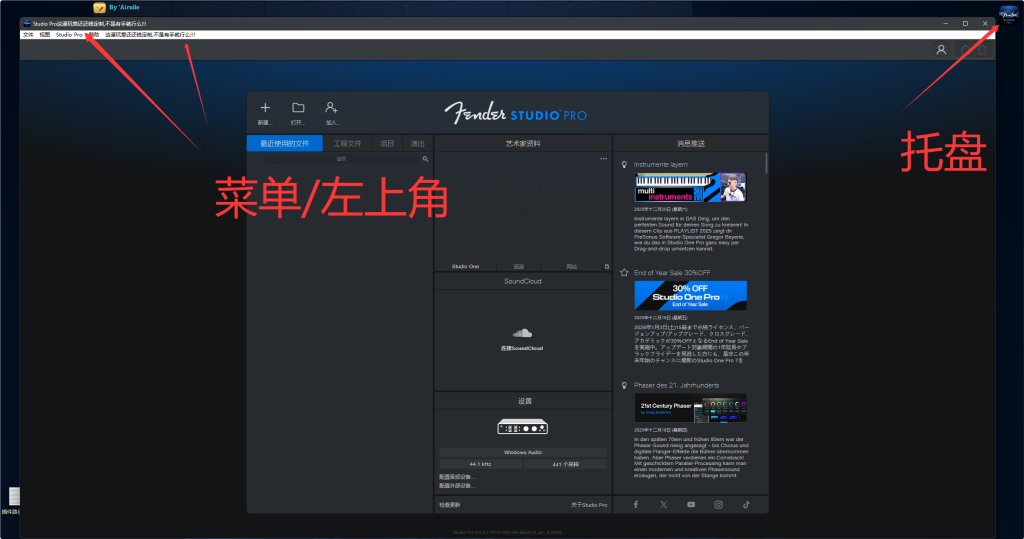Click in the recent files search field
1024x539 pixels.
coord(342,159)
